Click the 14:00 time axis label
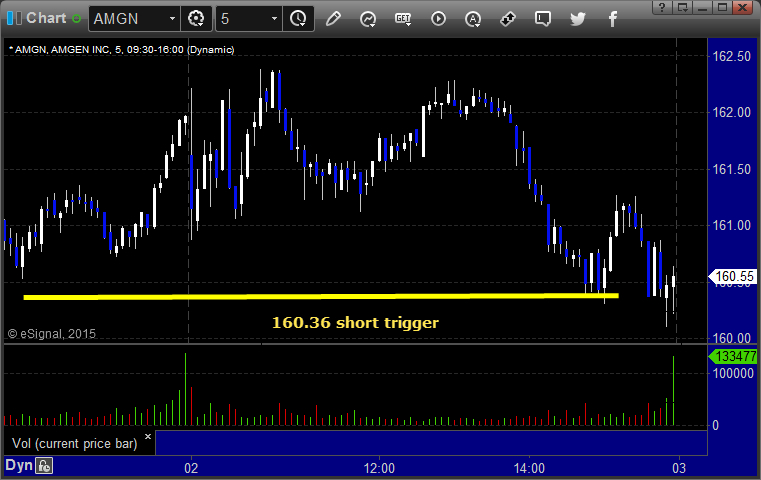Image resolution: width=761 pixels, height=480 pixels. pyautogui.click(x=529, y=468)
